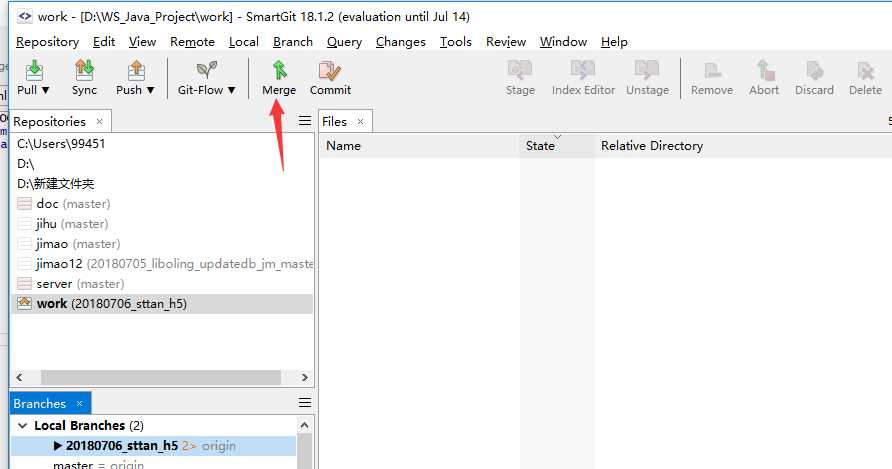
Task: Click the work repository icon
Action: 24,303
